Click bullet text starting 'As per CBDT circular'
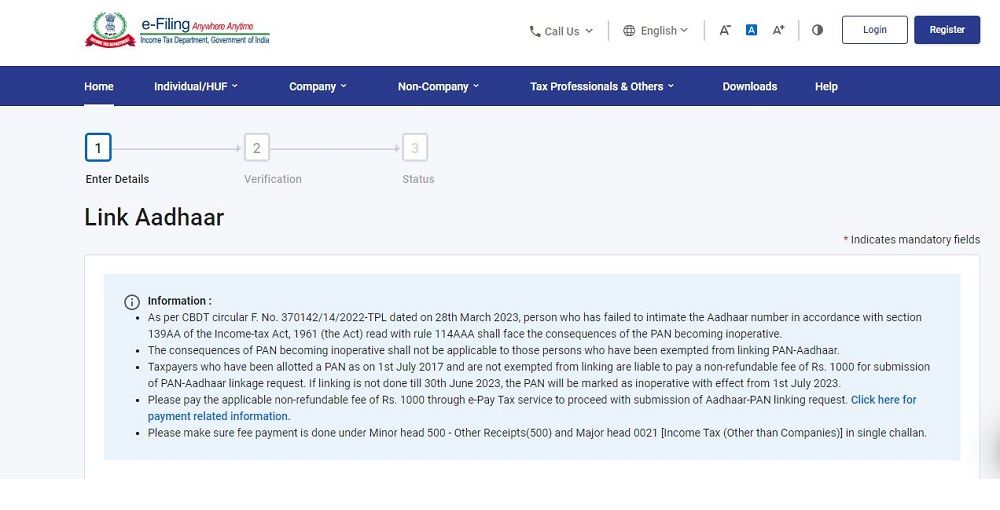 [x=534, y=325]
